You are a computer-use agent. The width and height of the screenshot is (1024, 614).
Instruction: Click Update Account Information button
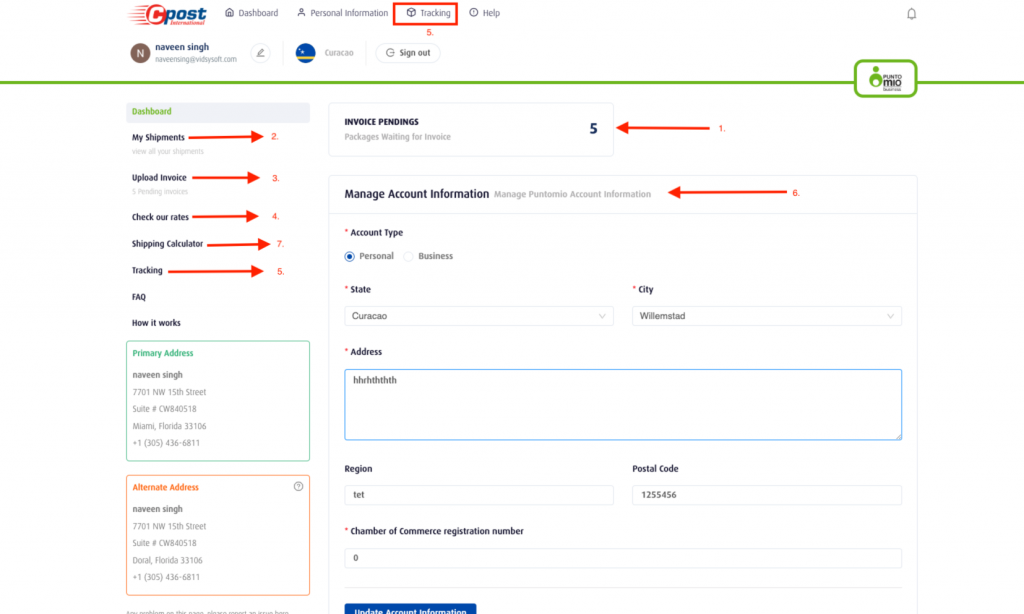(x=410, y=609)
